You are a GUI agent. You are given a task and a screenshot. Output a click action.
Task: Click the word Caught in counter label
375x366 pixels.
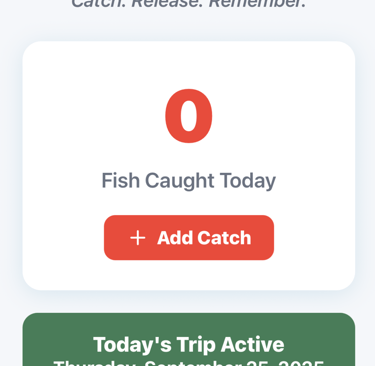(x=179, y=181)
